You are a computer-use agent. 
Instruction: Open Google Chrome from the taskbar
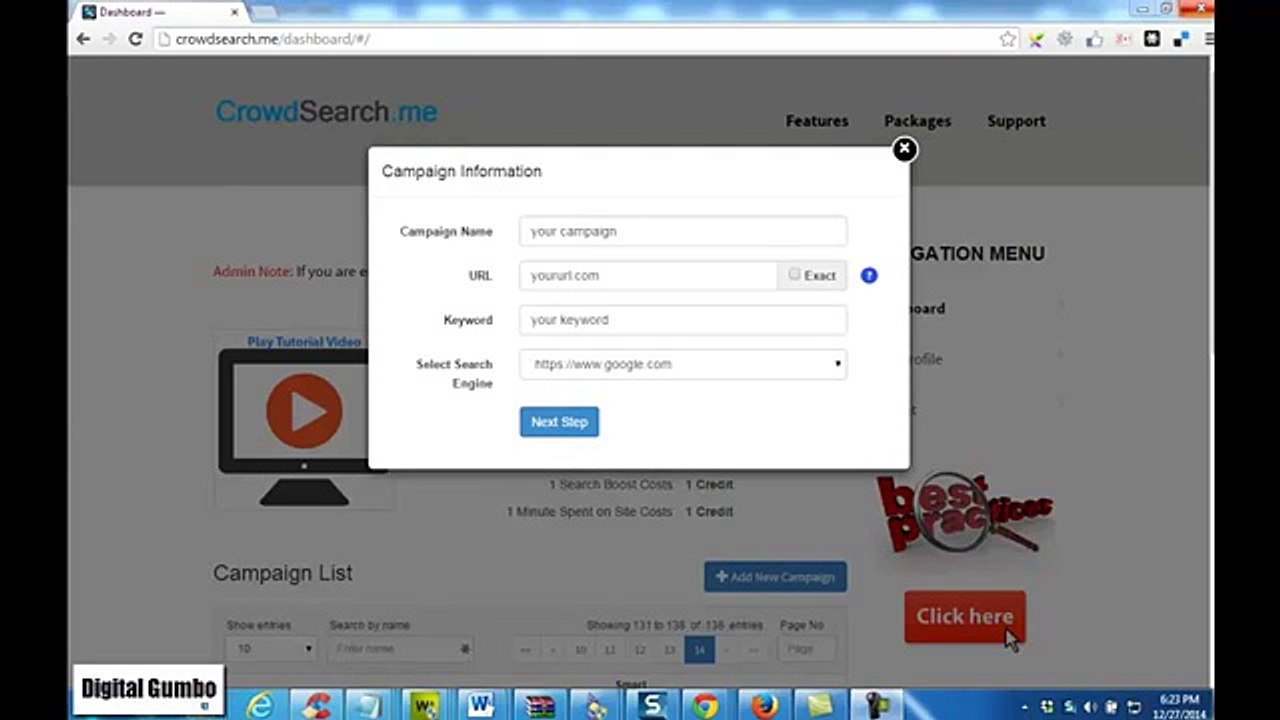[x=706, y=706]
